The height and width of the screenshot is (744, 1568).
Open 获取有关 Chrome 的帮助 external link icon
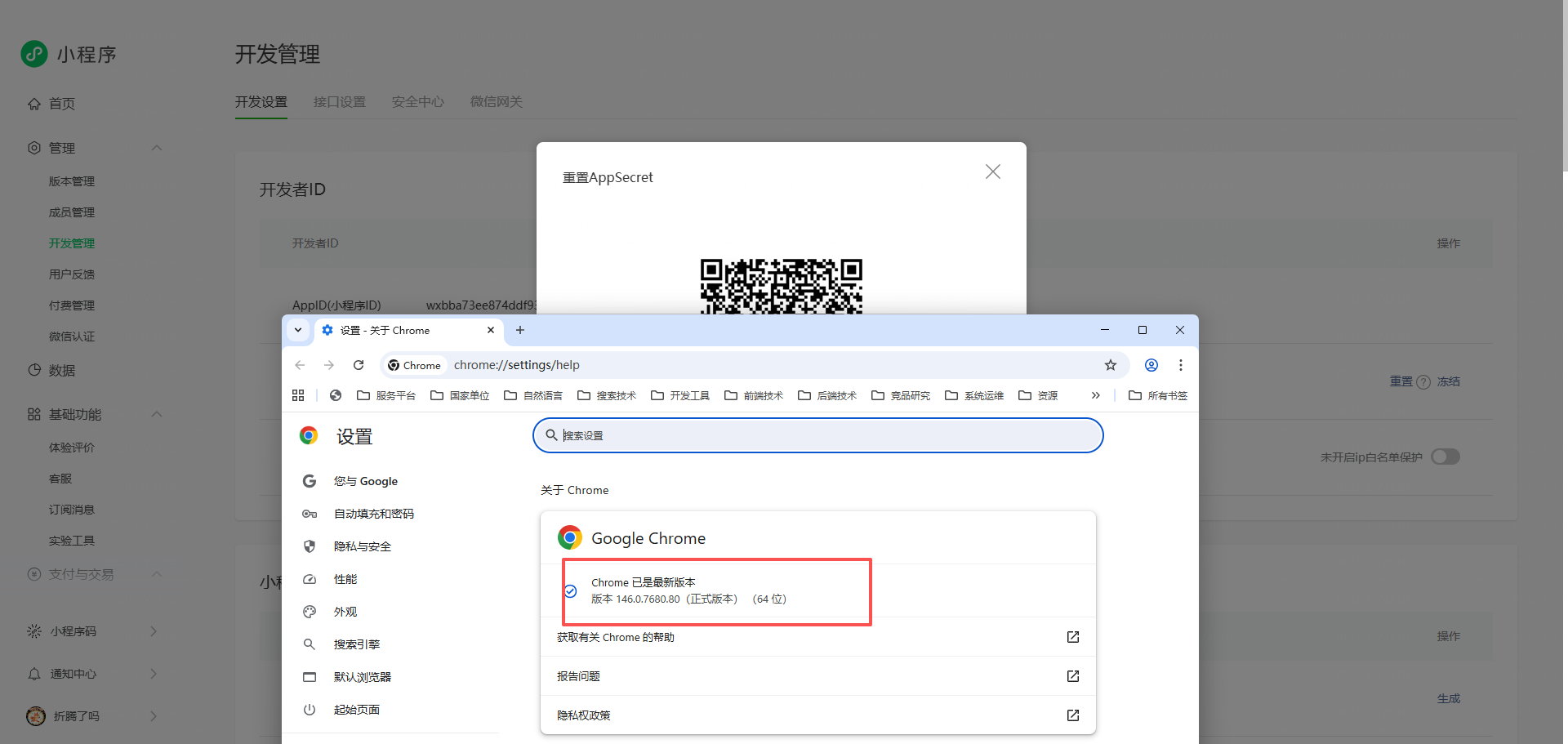(x=1073, y=637)
